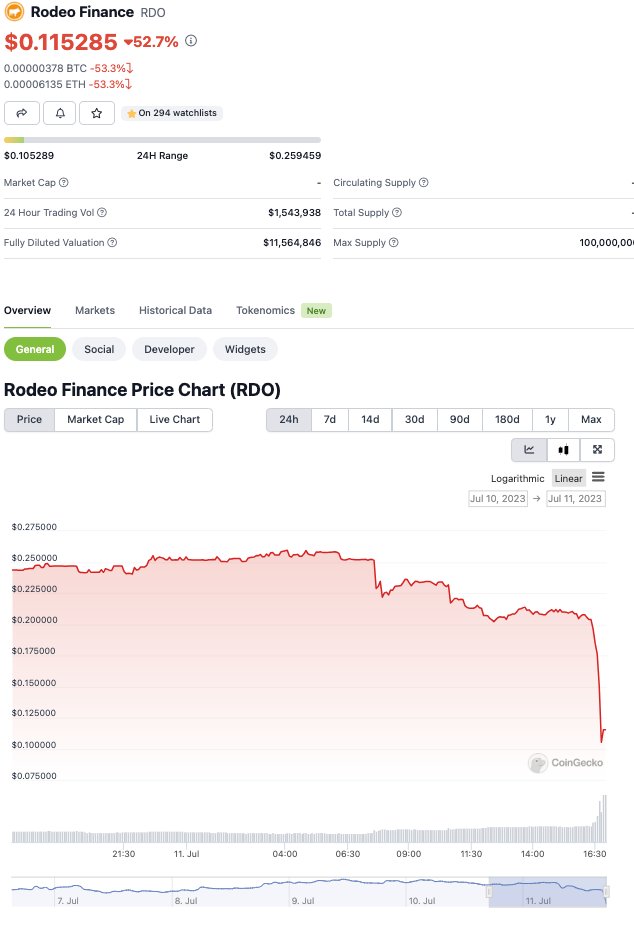Expand the chart to fullscreen
Image resolution: width=634 pixels, height=928 pixels.
pyautogui.click(x=596, y=450)
